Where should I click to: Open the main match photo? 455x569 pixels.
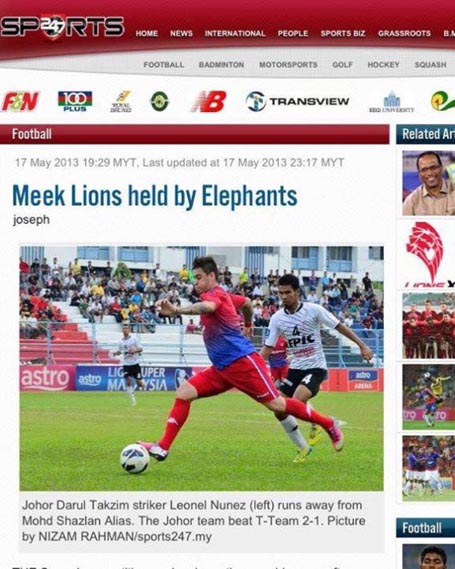[x=201, y=368]
